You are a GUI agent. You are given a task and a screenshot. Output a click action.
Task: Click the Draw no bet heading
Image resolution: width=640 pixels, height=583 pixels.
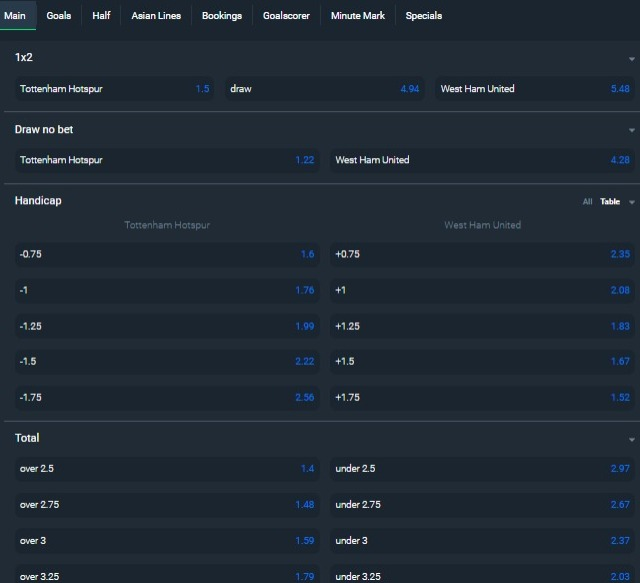(44, 129)
